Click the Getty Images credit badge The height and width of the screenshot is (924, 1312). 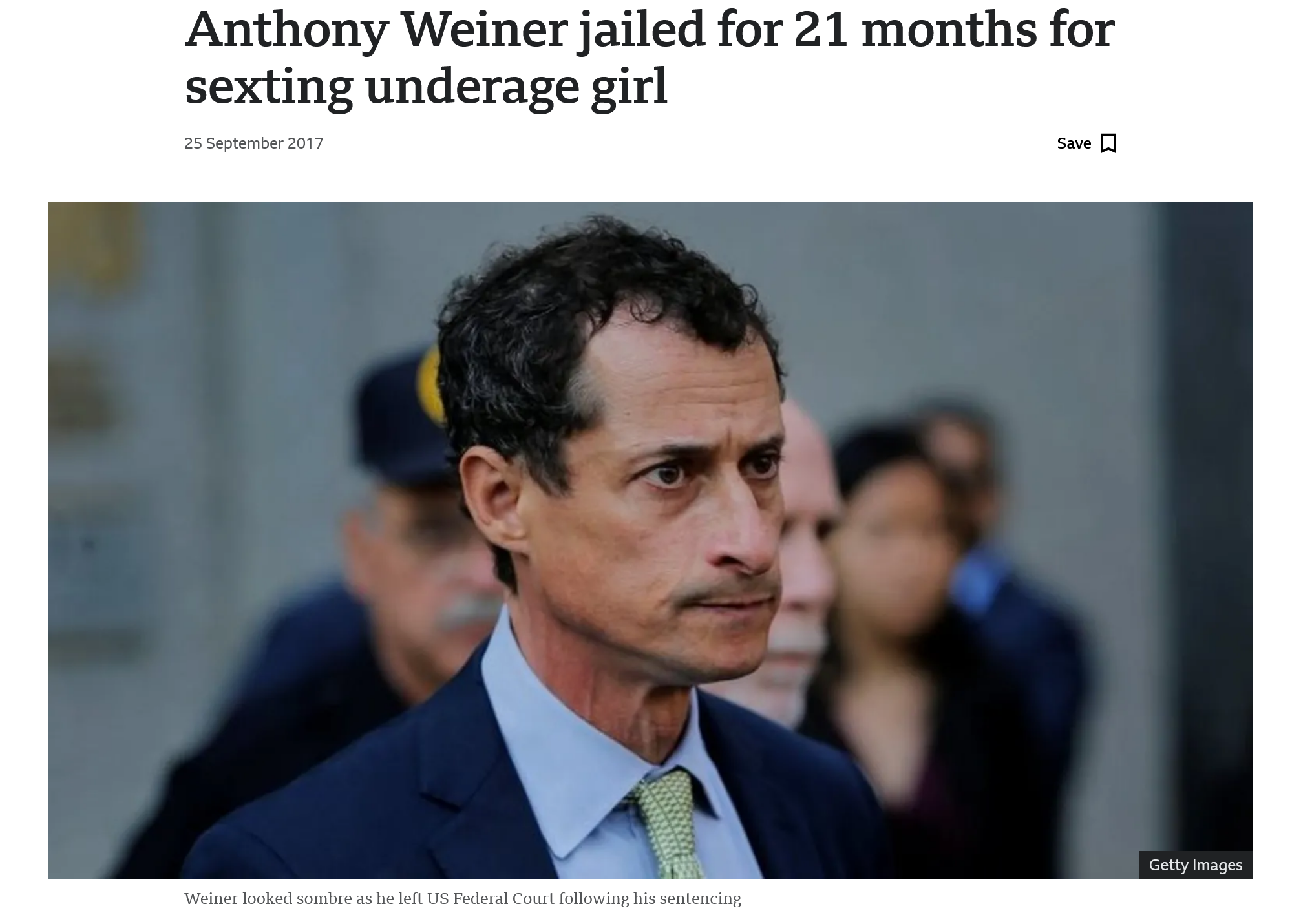coord(1195,865)
